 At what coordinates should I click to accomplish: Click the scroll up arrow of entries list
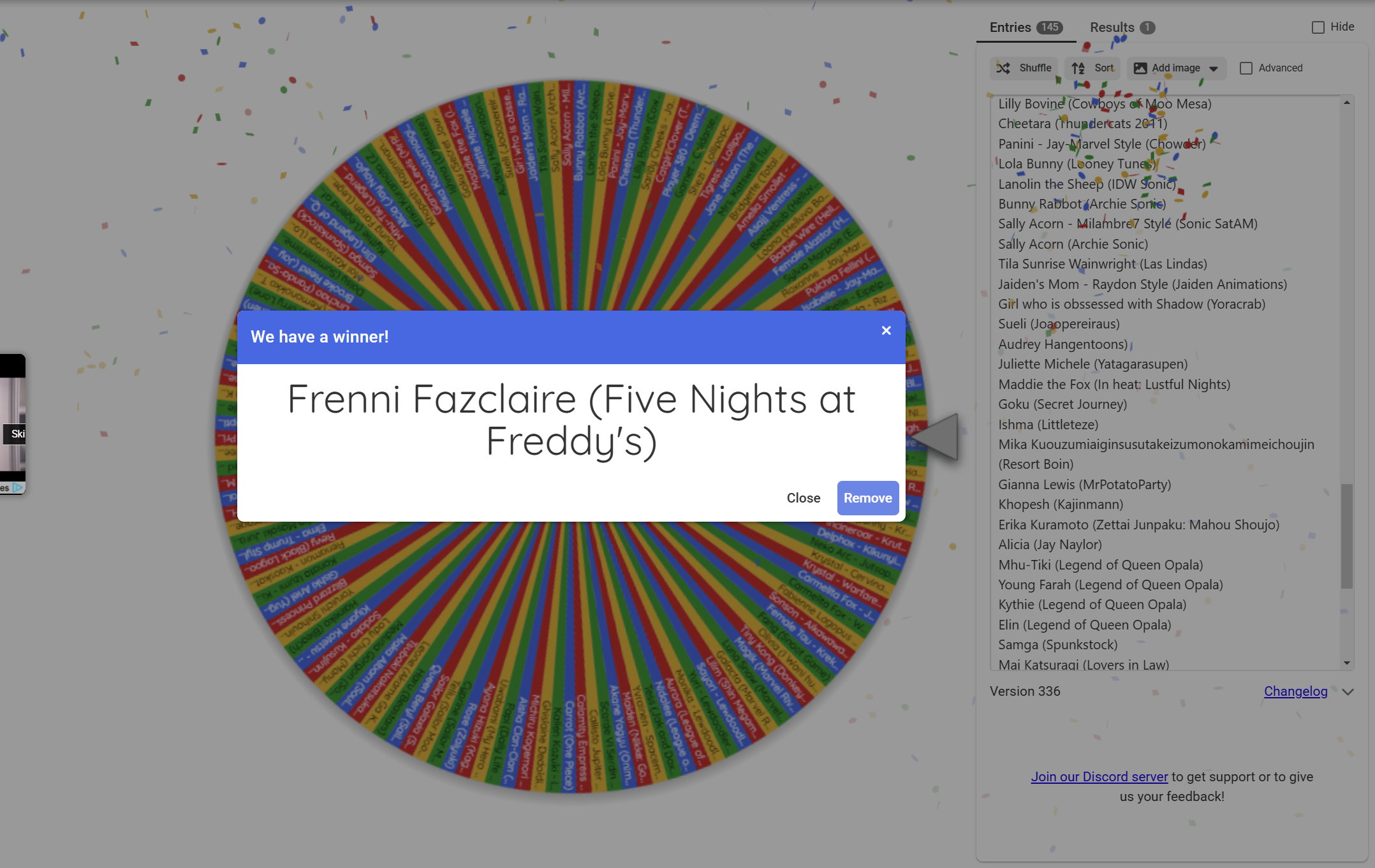point(1347,103)
